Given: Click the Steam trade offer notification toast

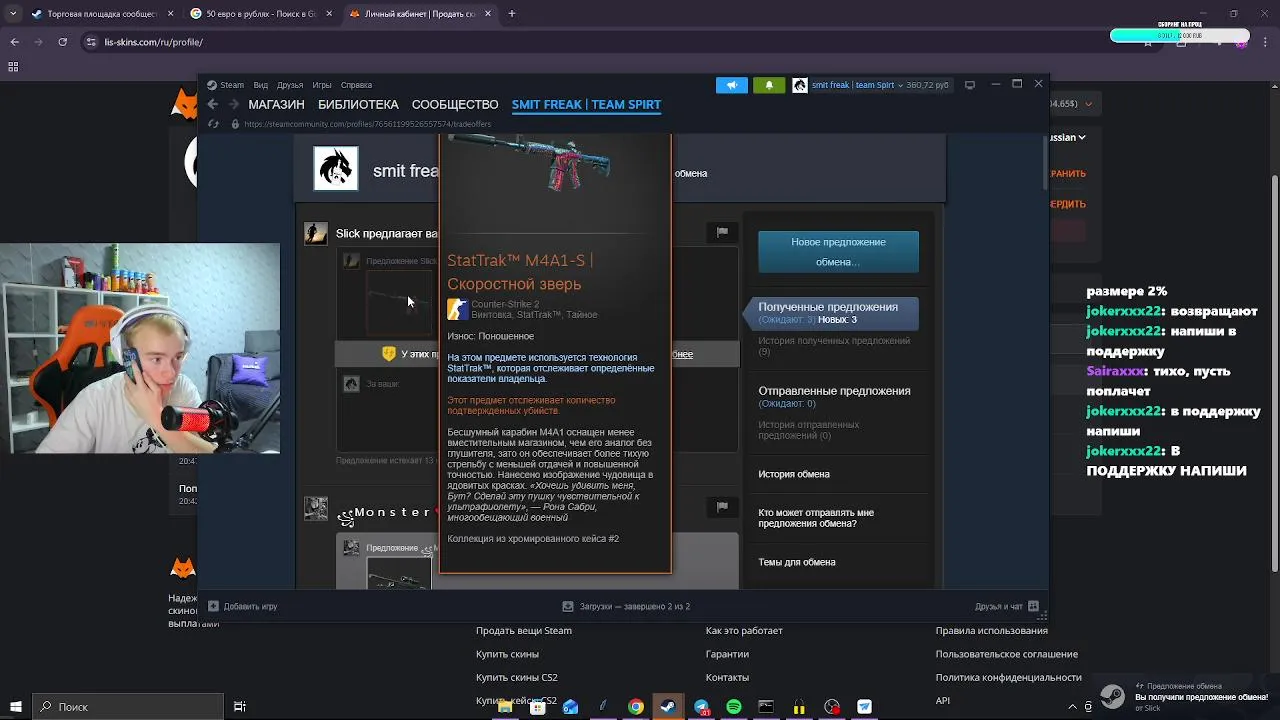Looking at the screenshot, I should [x=1184, y=696].
